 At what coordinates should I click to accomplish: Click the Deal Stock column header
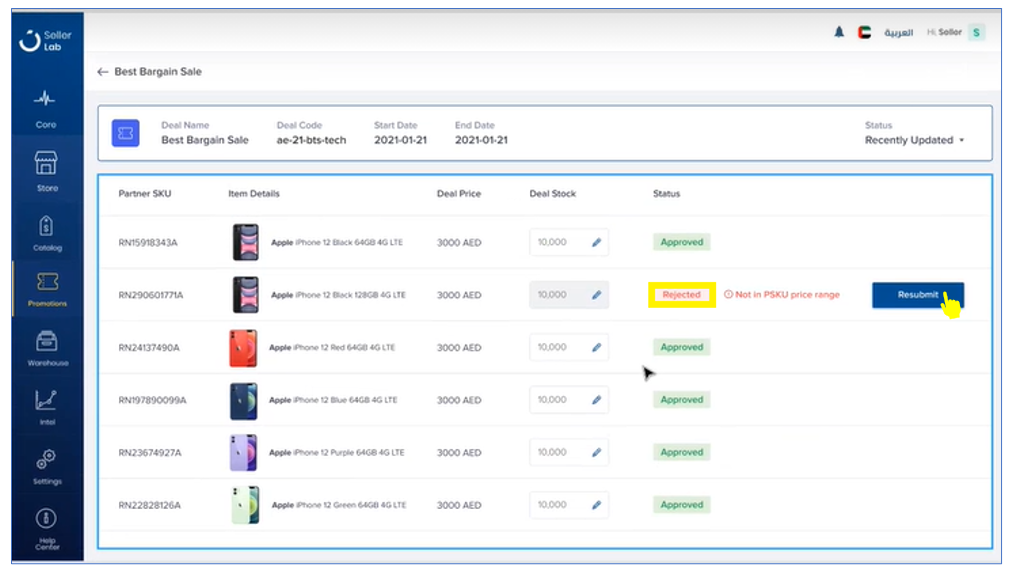click(552, 193)
